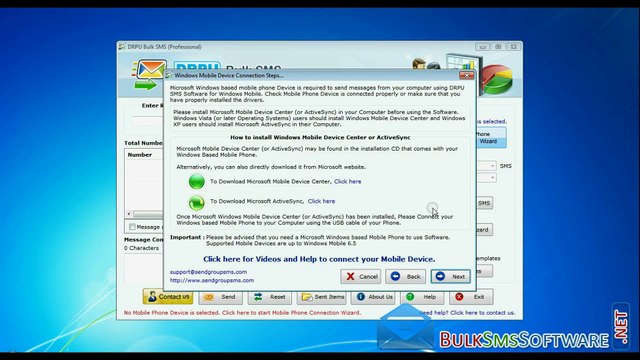Click green ActiveSync sync icon
Screen dimensions: 640x360
tap(197, 202)
